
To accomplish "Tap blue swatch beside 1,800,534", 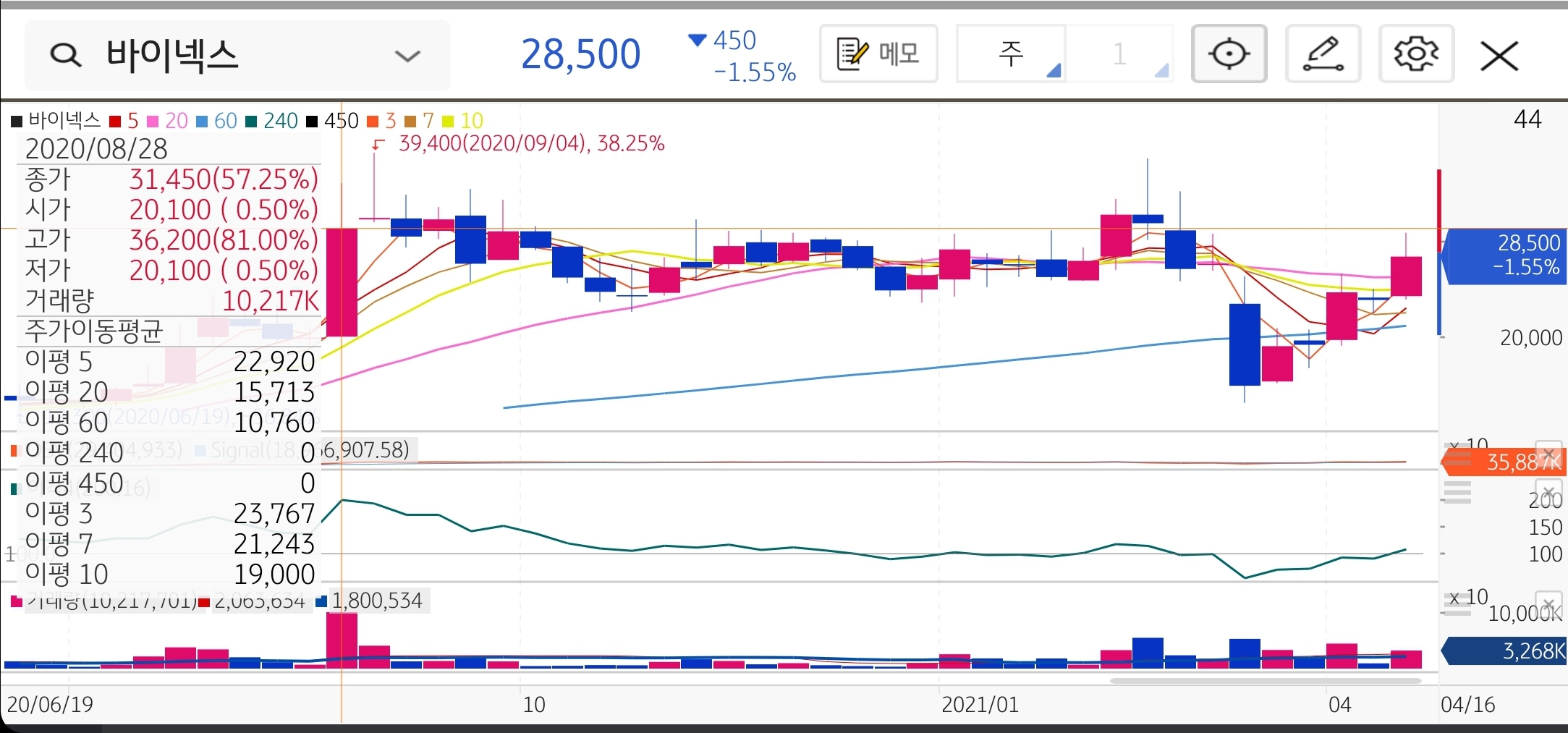I will tap(321, 601).
